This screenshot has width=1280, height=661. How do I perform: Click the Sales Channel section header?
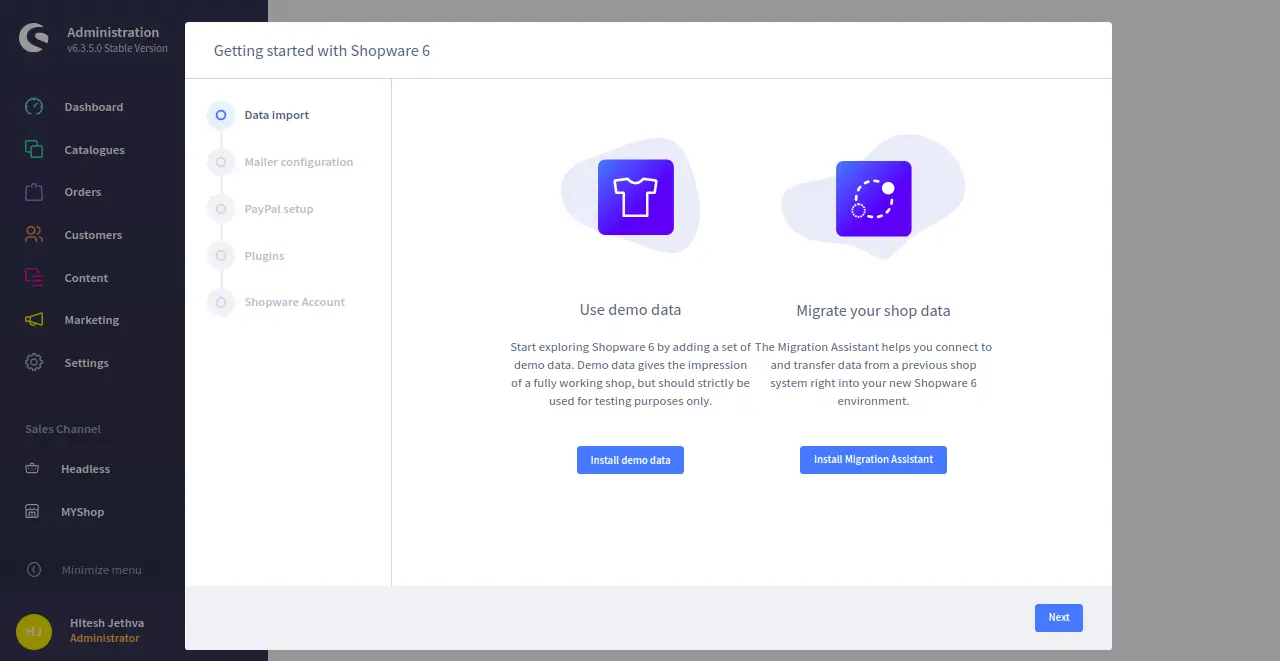[63, 429]
